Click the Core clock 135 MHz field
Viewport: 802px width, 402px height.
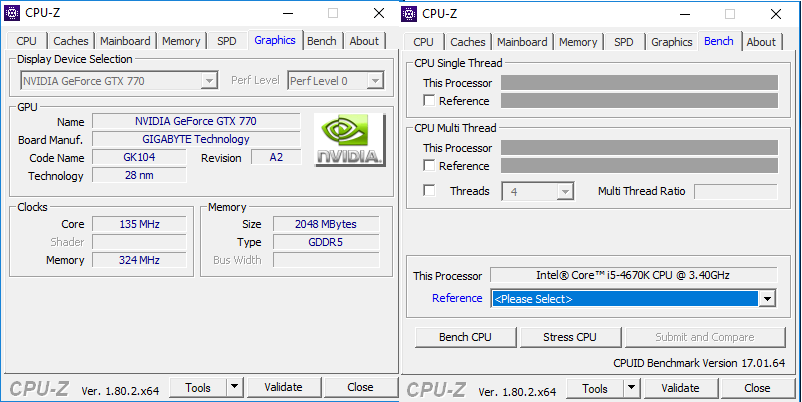pos(139,224)
